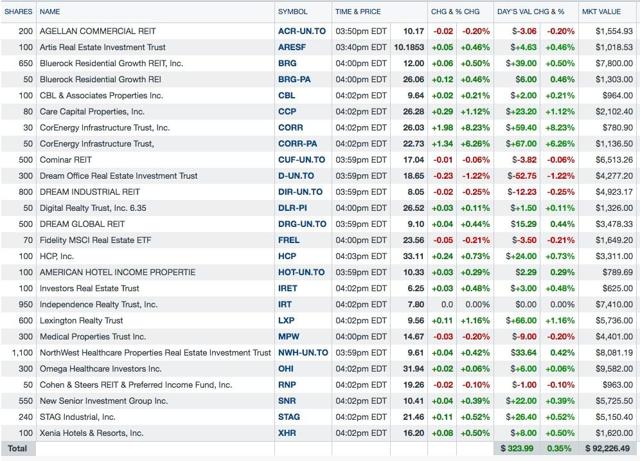This screenshot has width=640, height=461.
Task: Sort by MKT VALUE column header
Action: [x=601, y=12]
